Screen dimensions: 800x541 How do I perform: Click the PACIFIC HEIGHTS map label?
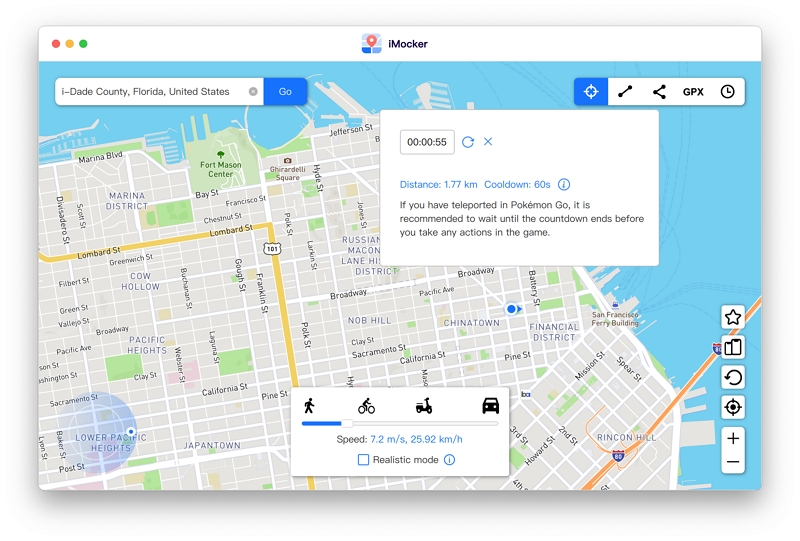tap(147, 346)
